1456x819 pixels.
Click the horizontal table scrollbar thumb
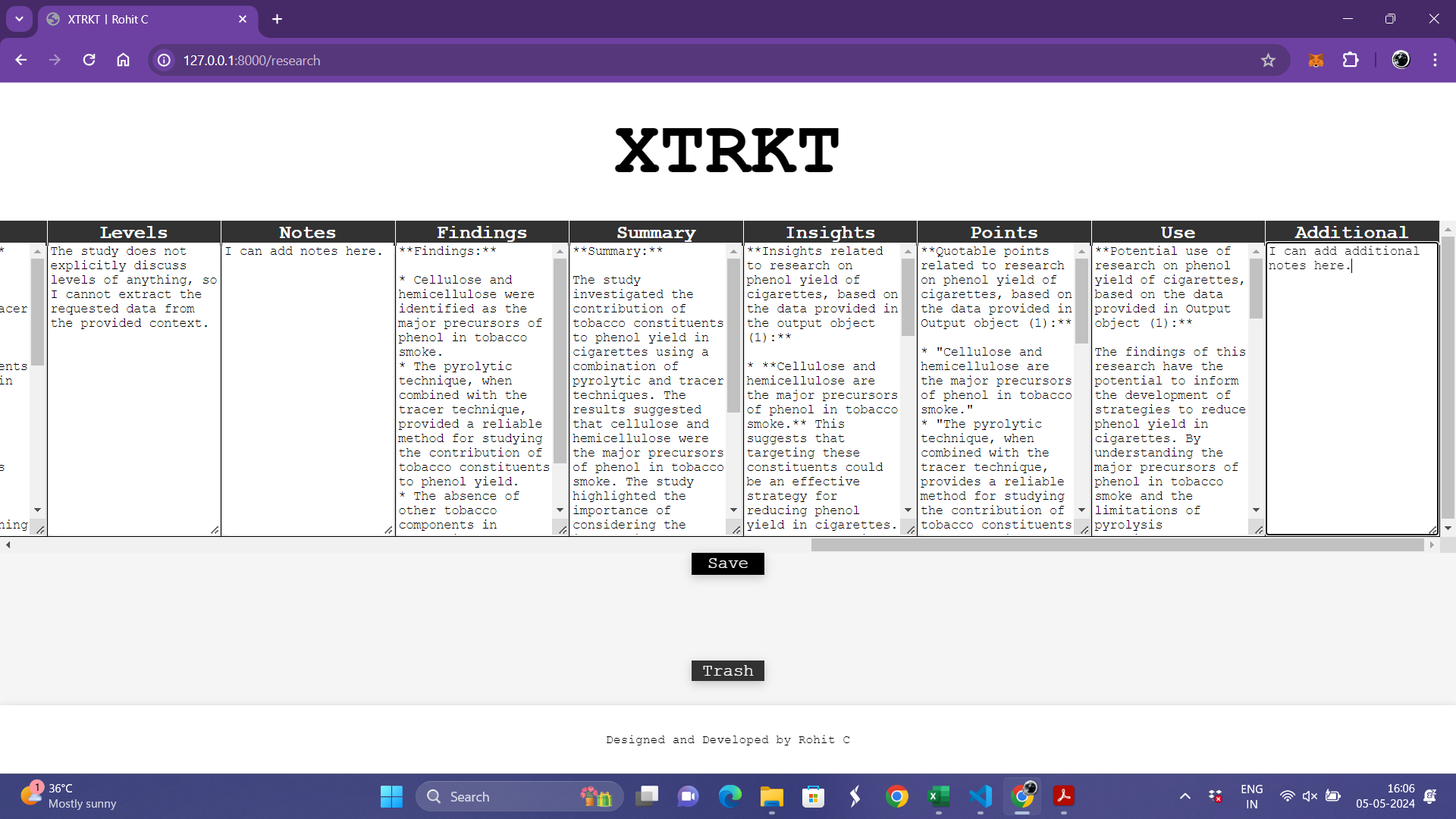tap(1116, 544)
